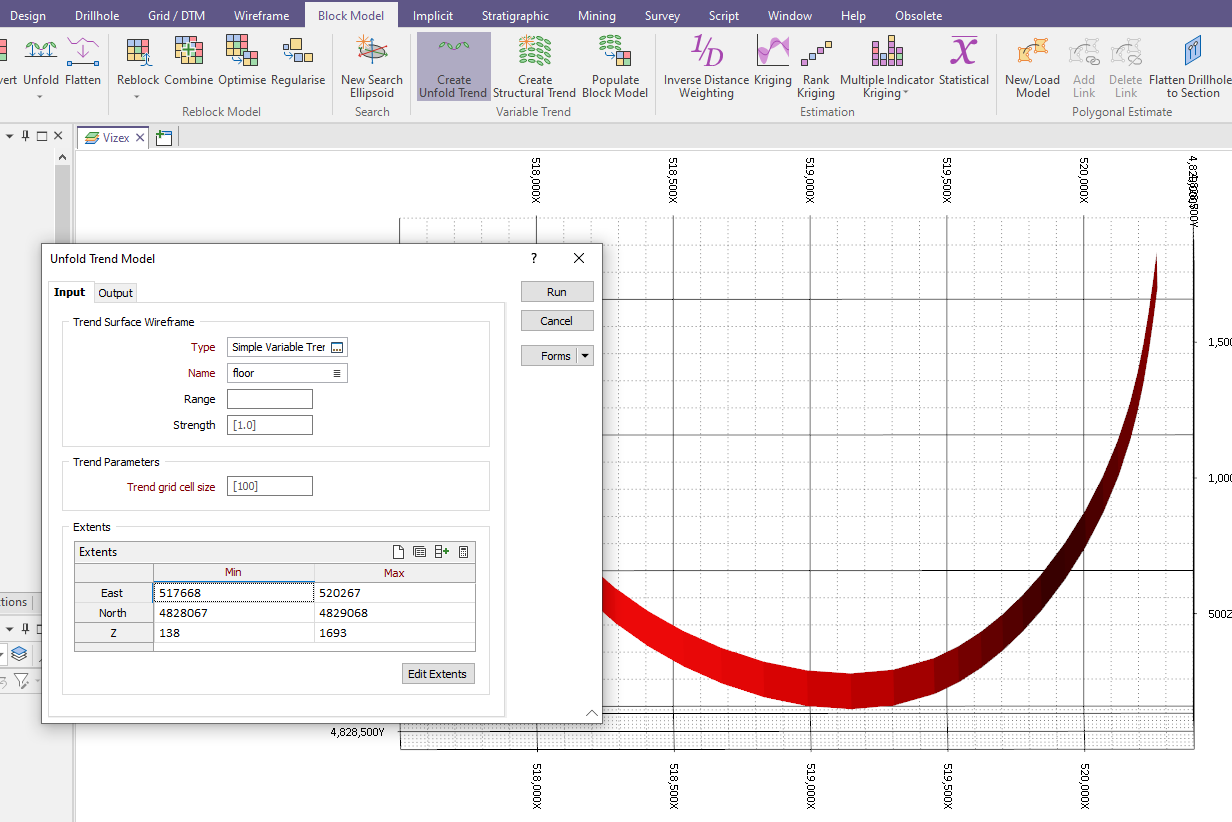Toggle the layer display icon in sidebar
This screenshot has width=1232, height=822.
[x=20, y=654]
